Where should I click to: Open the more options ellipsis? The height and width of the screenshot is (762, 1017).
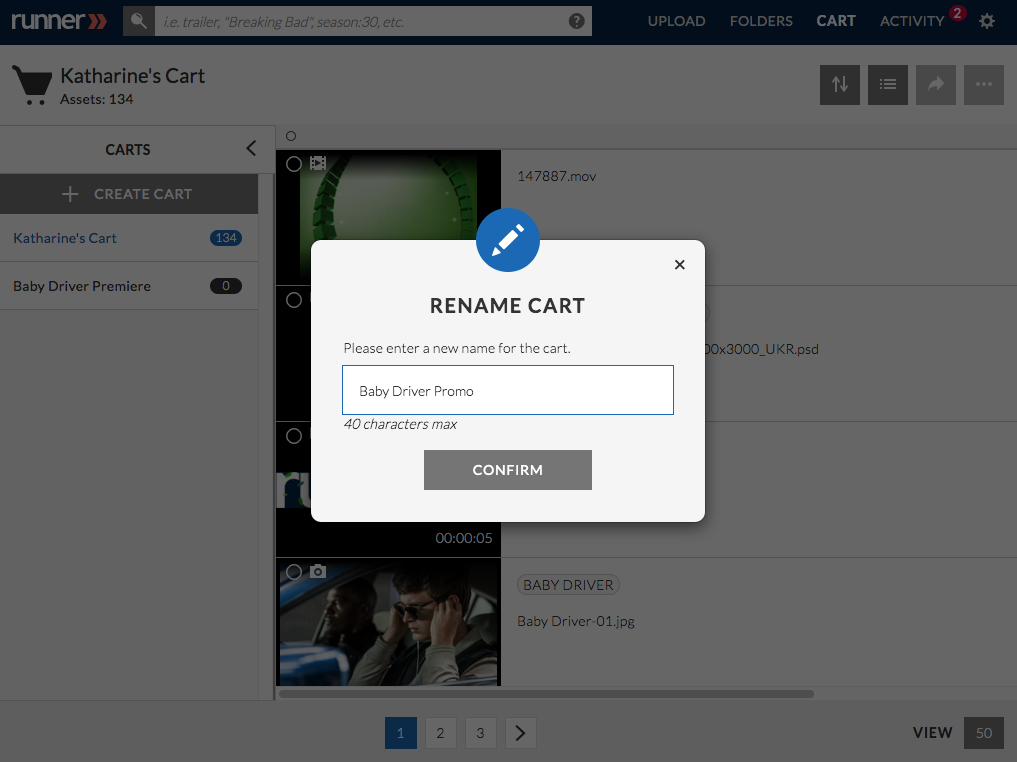(984, 84)
